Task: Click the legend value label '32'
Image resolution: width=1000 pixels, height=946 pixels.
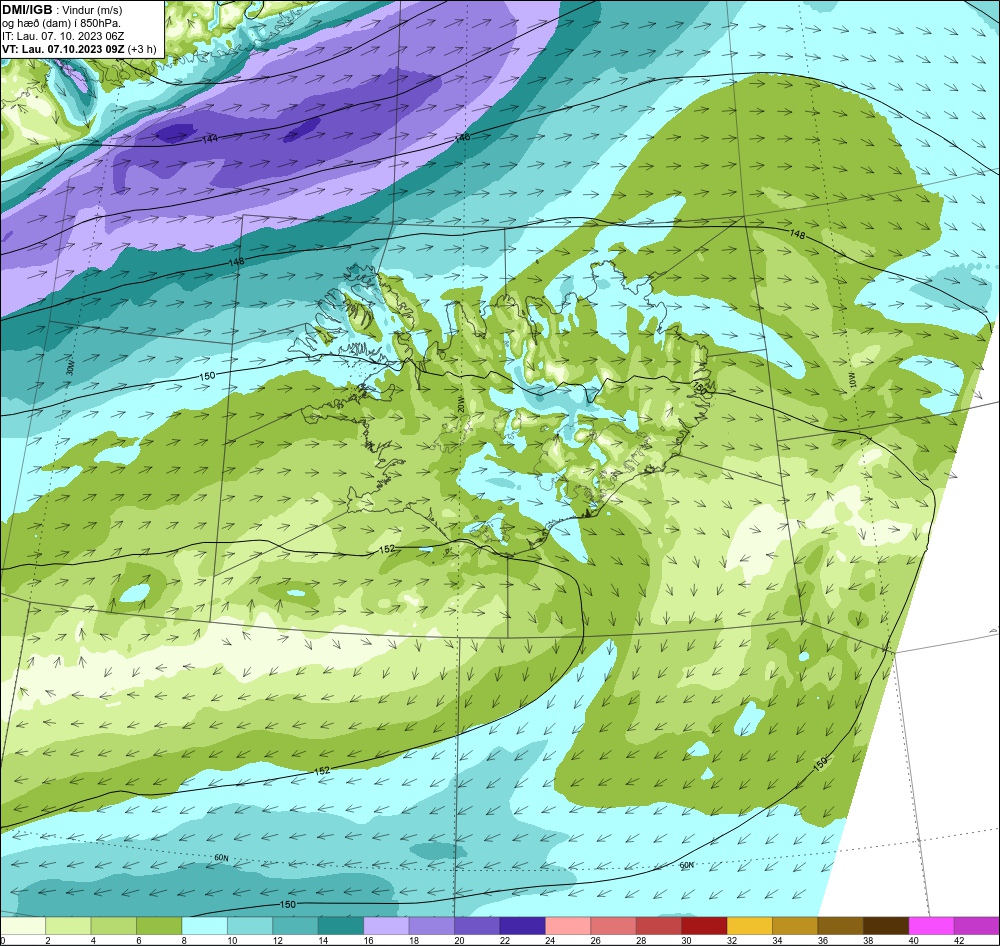Action: coord(732,940)
